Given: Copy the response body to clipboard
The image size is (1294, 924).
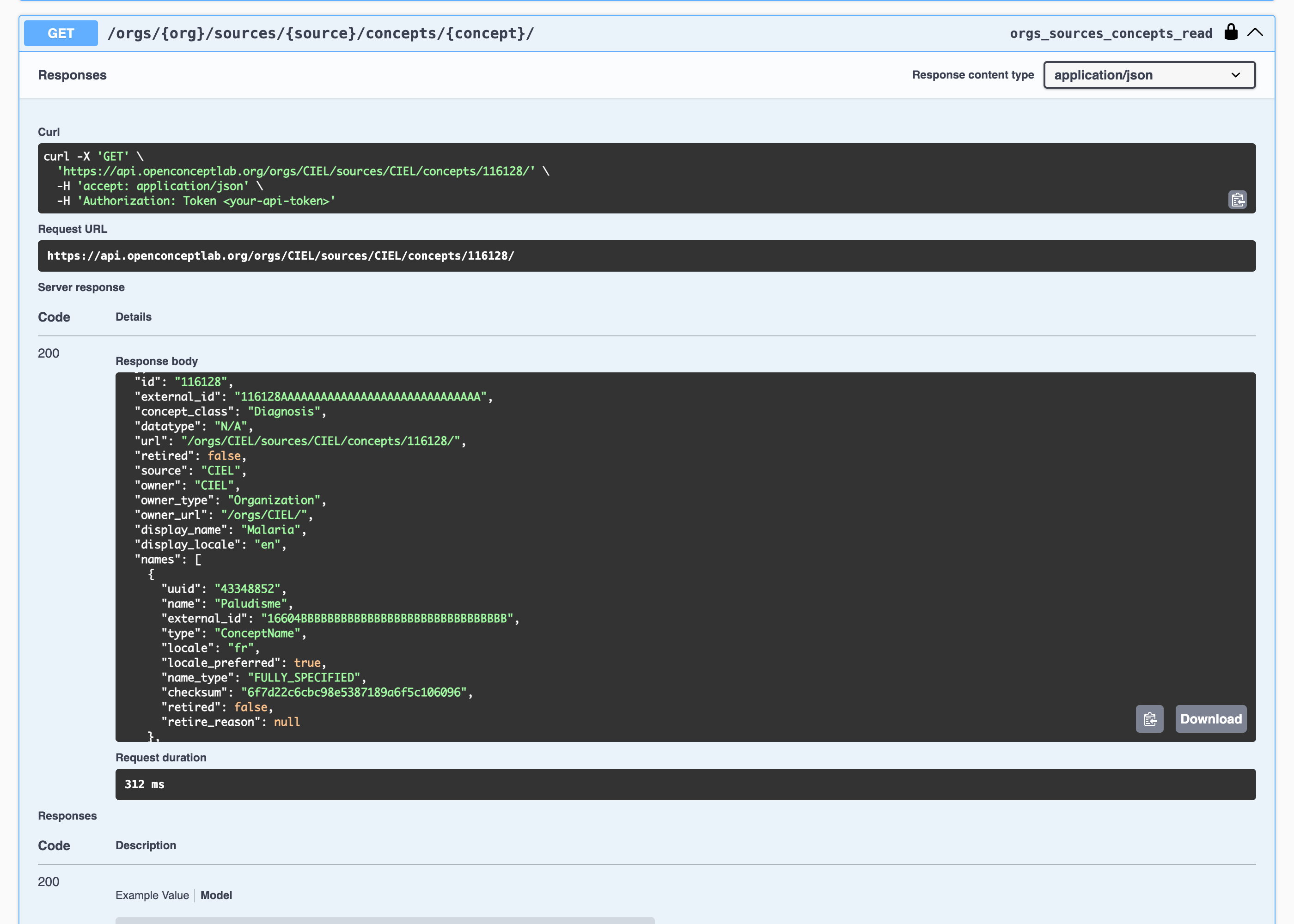Looking at the screenshot, I should point(1149,719).
